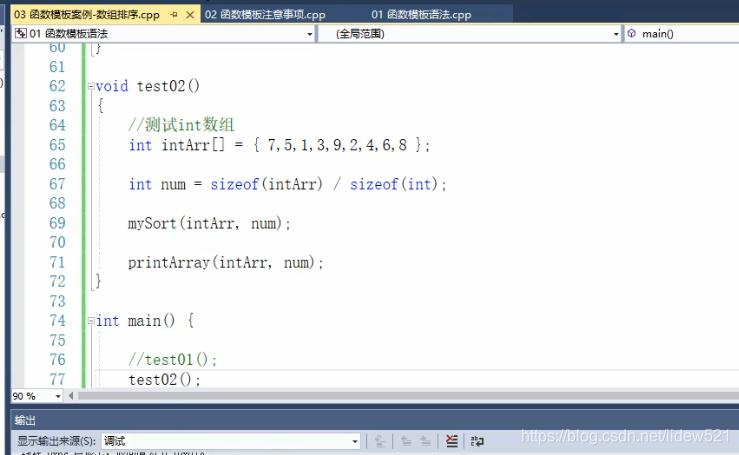The width and height of the screenshot is (739, 455).
Task: Switch to 01 函数模板语法.cpp tab
Action: 421,15
